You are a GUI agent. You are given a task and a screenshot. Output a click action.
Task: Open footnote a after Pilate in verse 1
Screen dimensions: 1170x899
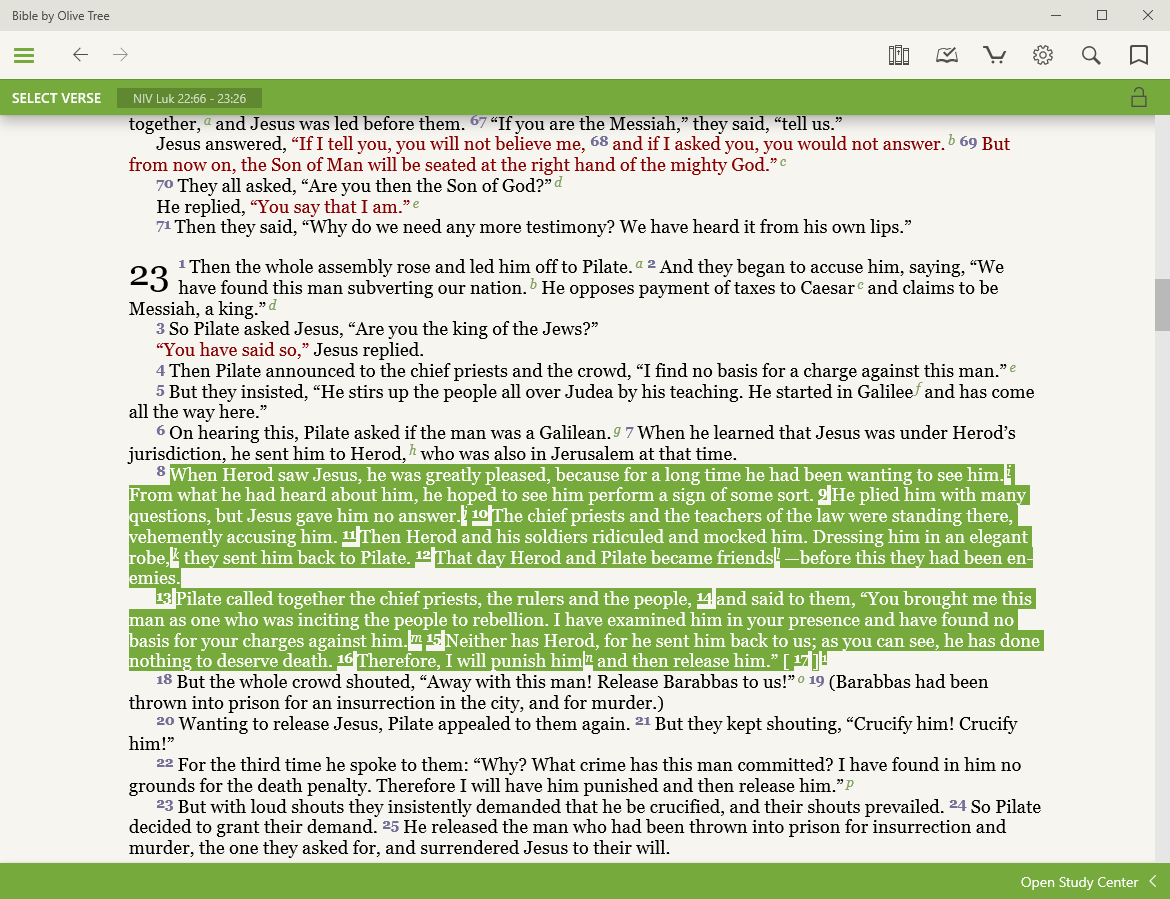coord(639,265)
